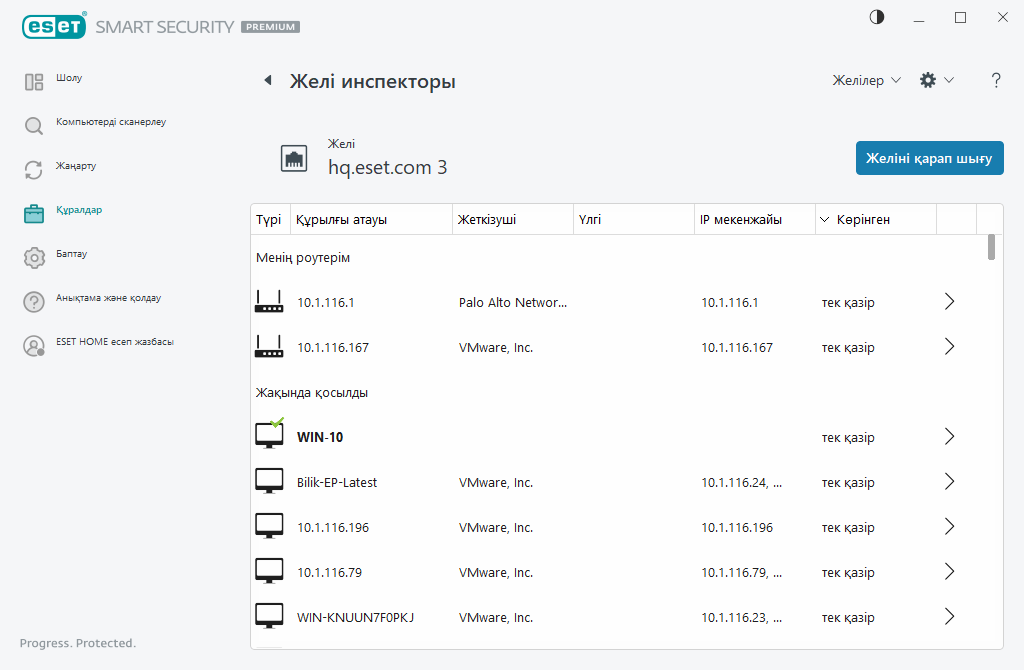Expand details for WIN-KNUUN7F0PKJ device
Screen dimensions: 1024x670
tap(949, 617)
